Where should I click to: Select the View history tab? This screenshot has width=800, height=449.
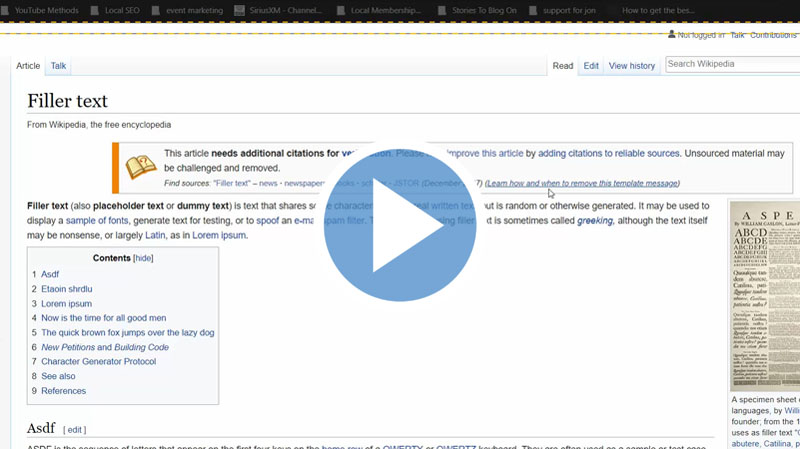point(631,66)
